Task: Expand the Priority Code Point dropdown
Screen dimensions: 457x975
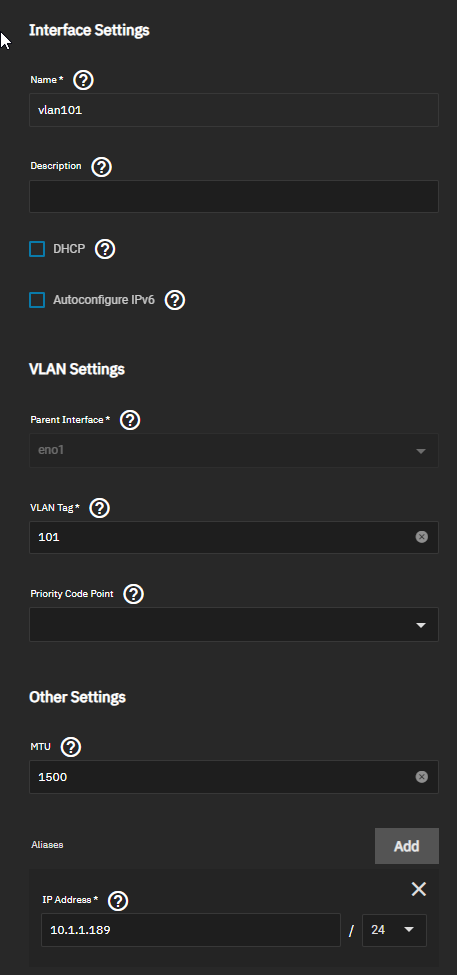Action: (234, 624)
